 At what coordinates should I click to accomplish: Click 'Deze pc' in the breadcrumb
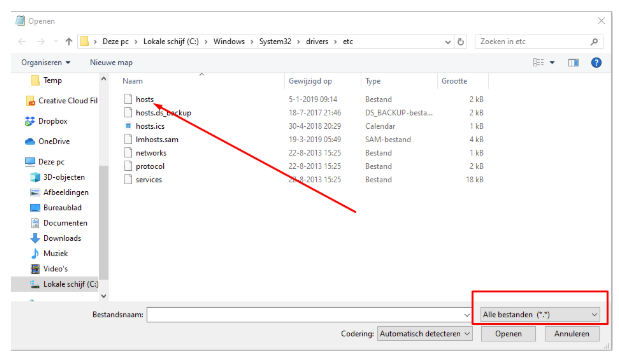coord(115,41)
